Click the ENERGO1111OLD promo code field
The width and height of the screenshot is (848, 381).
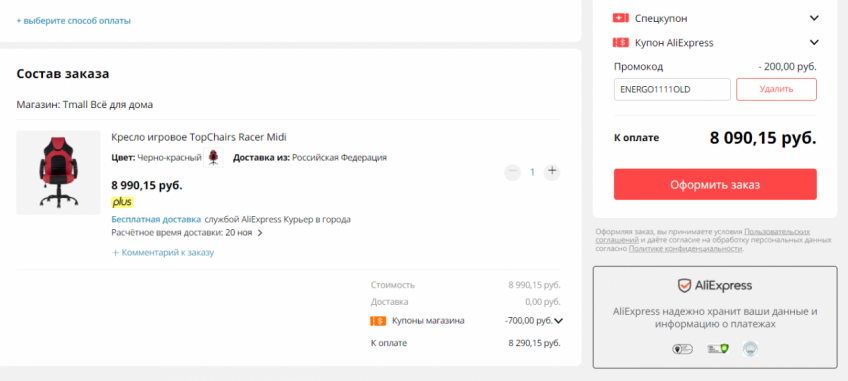pos(672,89)
